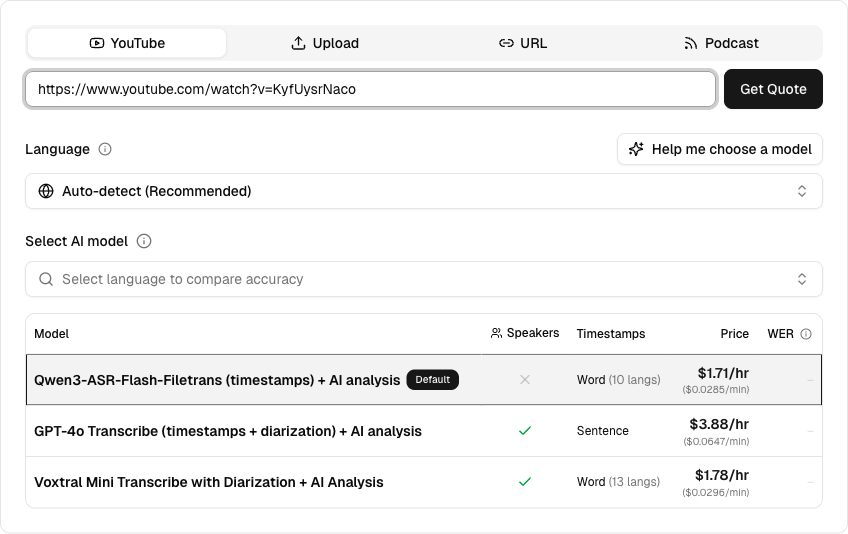Click Sentence timestamp cell
The width and height of the screenshot is (848, 534).
(602, 431)
